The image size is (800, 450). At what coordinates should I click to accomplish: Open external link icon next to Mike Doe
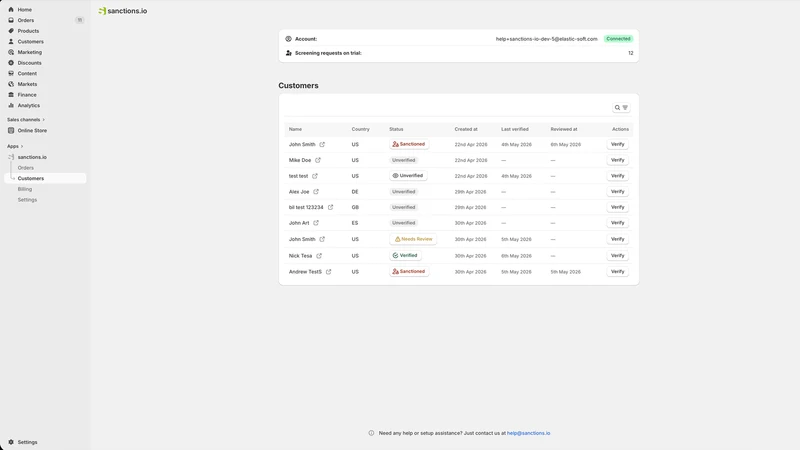coord(318,160)
